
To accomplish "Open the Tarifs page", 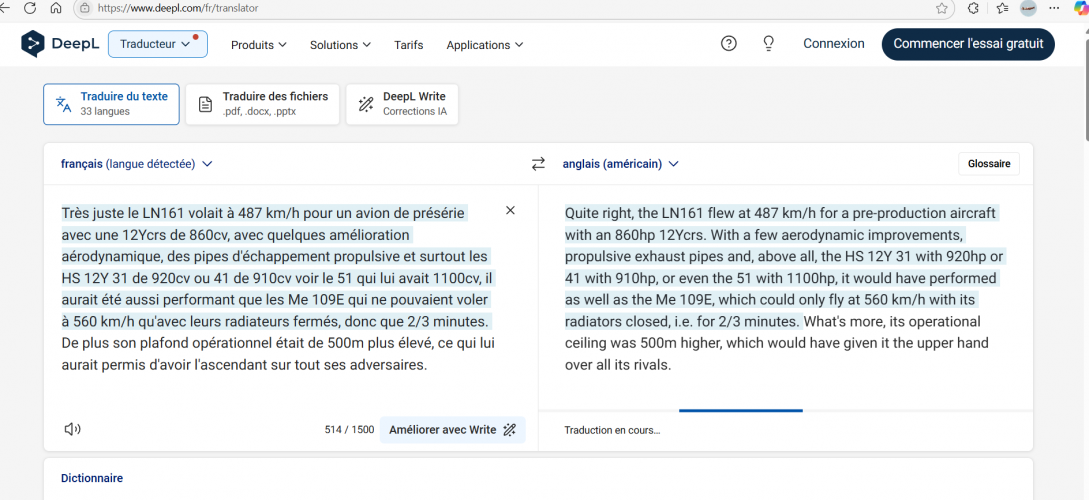I will 408,44.
